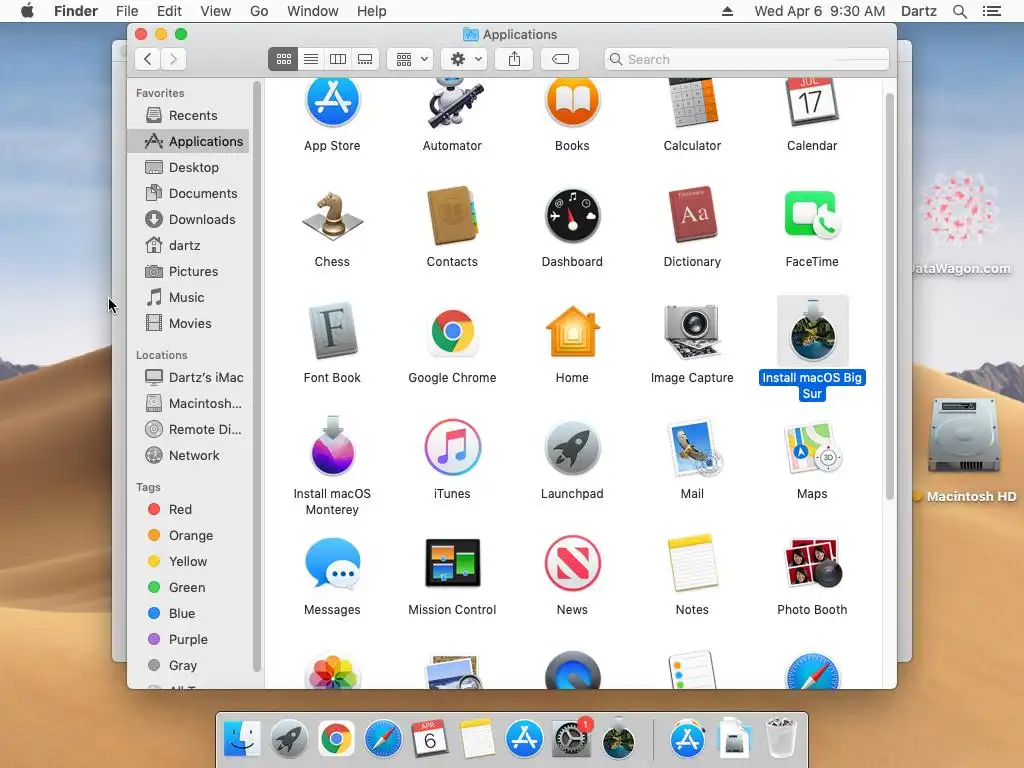Open the Edit menu
1024x768 pixels.
169,11
